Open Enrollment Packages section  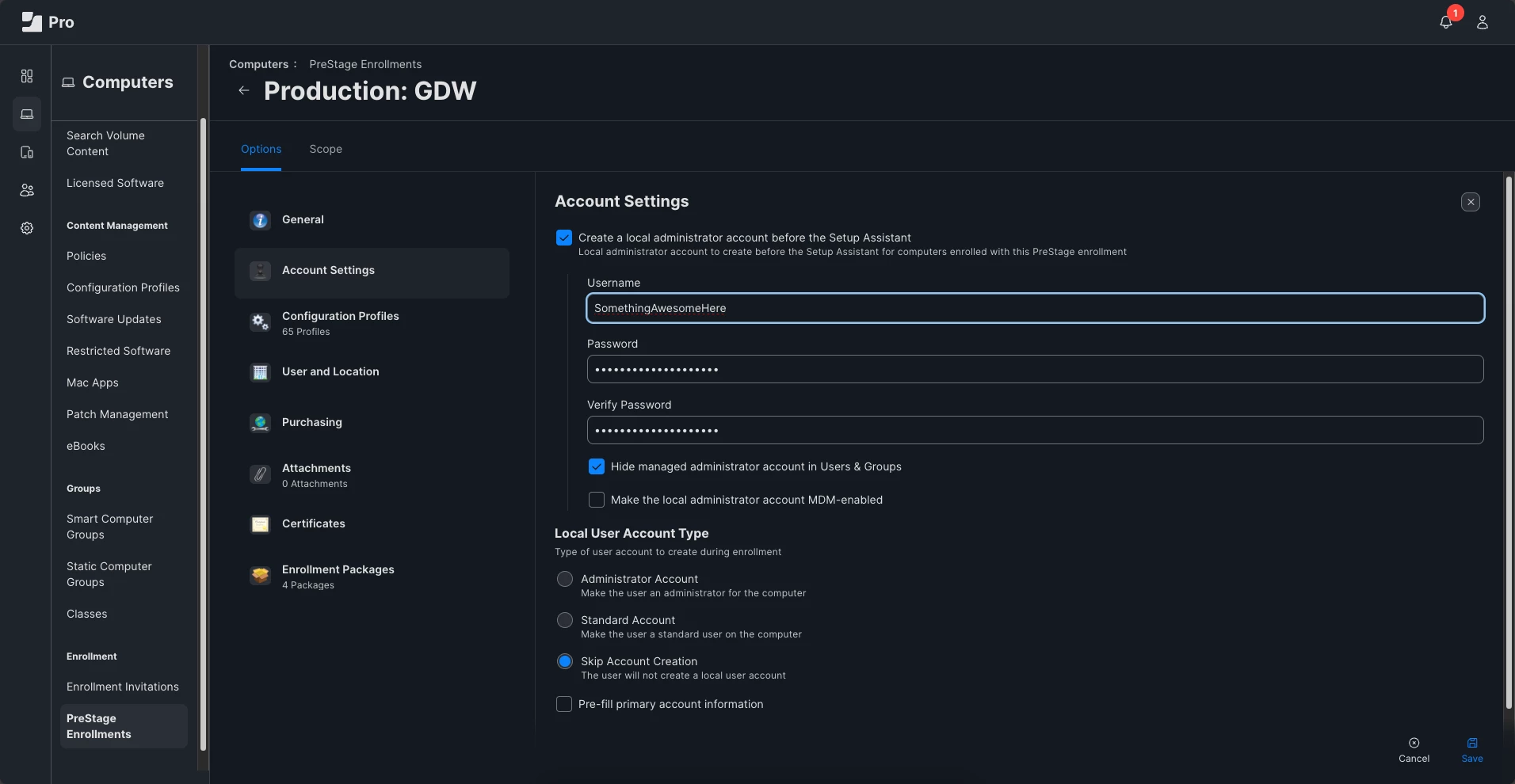(372, 577)
